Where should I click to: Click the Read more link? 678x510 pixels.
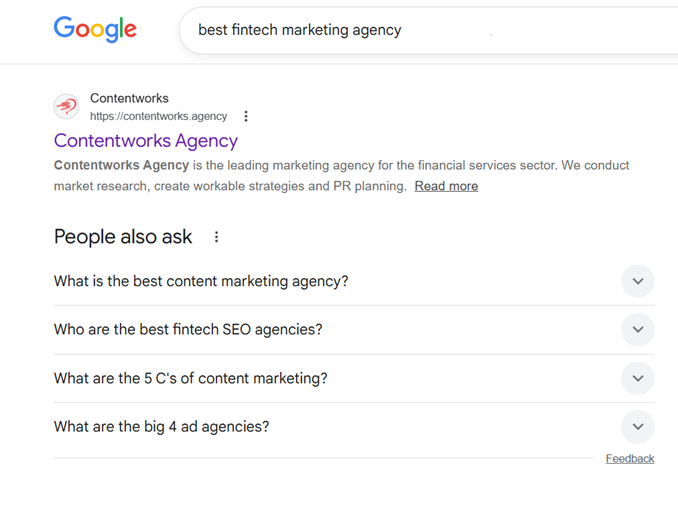(446, 186)
